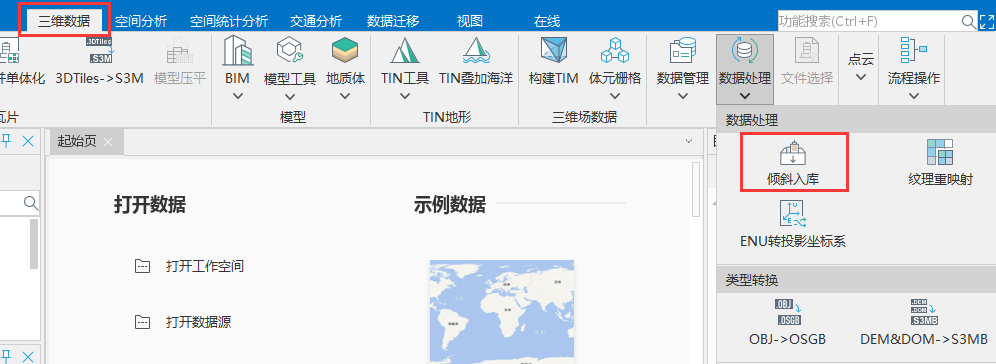Switch to 视图 ribbon tab
The height and width of the screenshot is (364, 996).
click(469, 21)
